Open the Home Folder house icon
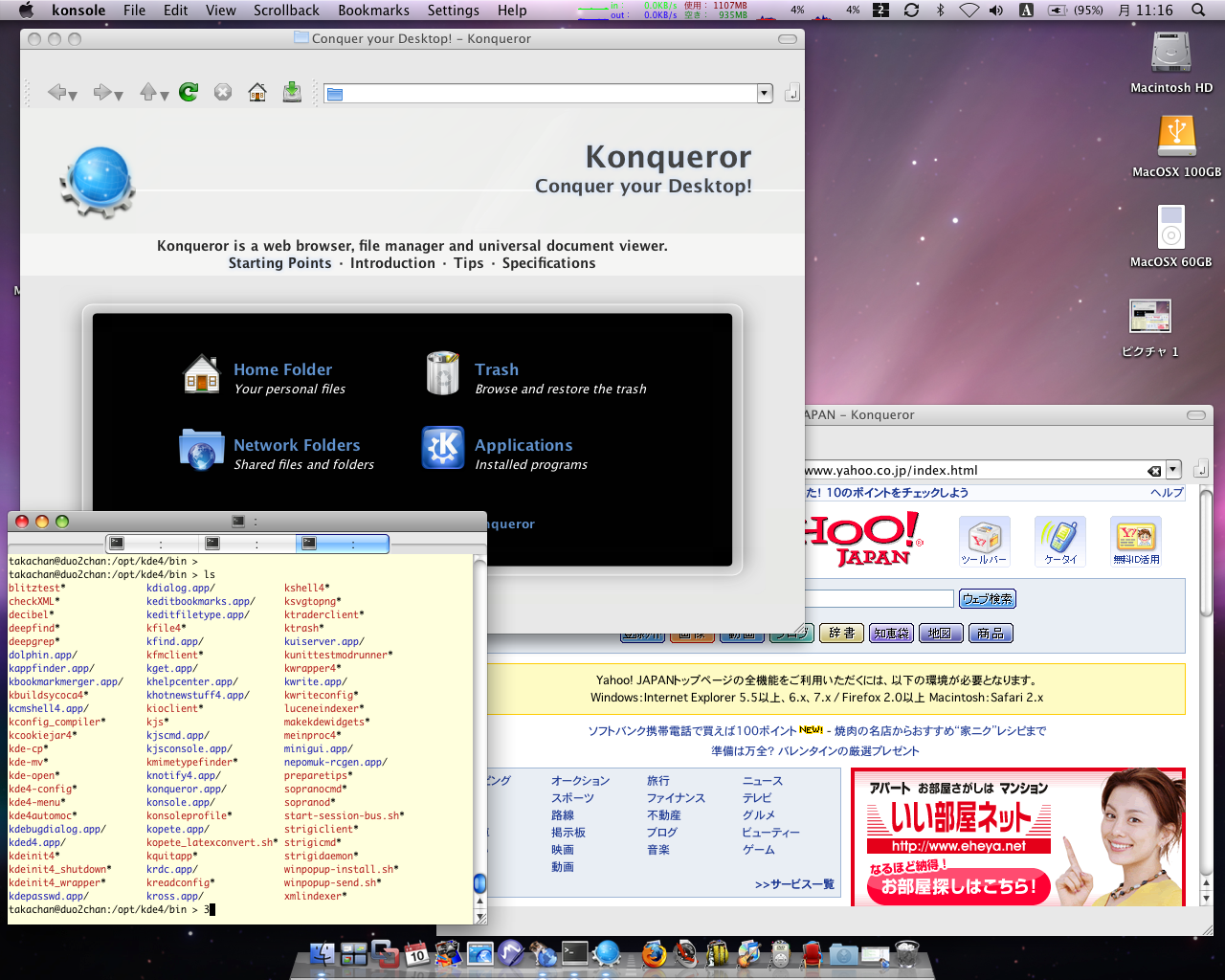This screenshot has width=1225, height=980. point(202,374)
